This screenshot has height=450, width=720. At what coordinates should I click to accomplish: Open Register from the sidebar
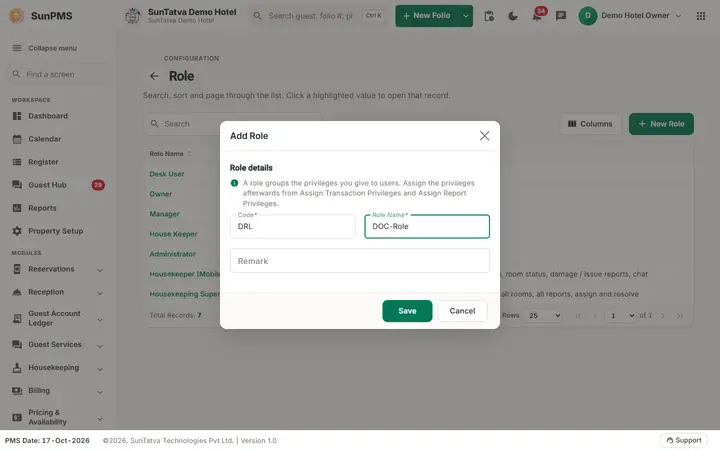click(43, 162)
